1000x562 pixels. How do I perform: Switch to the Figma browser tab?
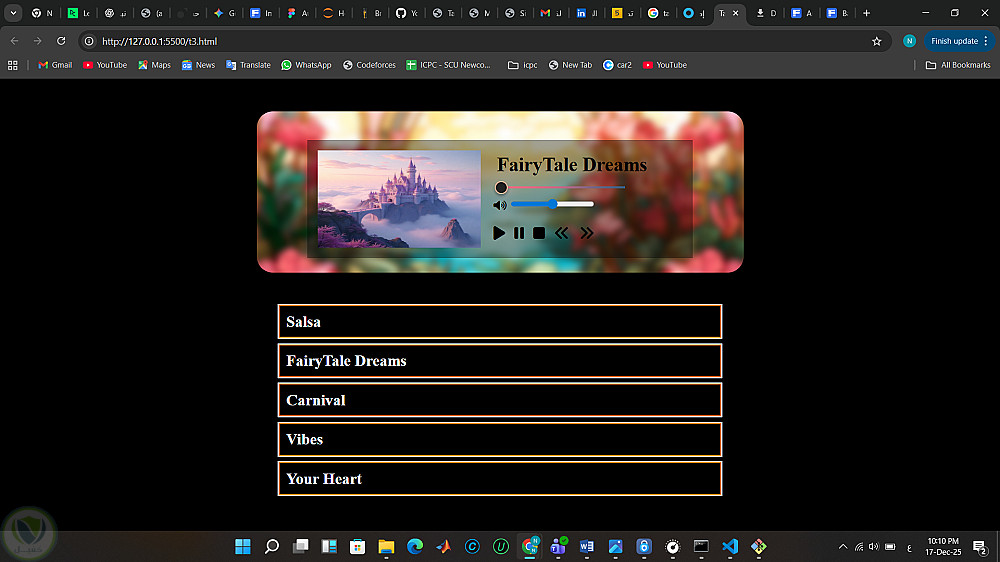(x=297, y=13)
